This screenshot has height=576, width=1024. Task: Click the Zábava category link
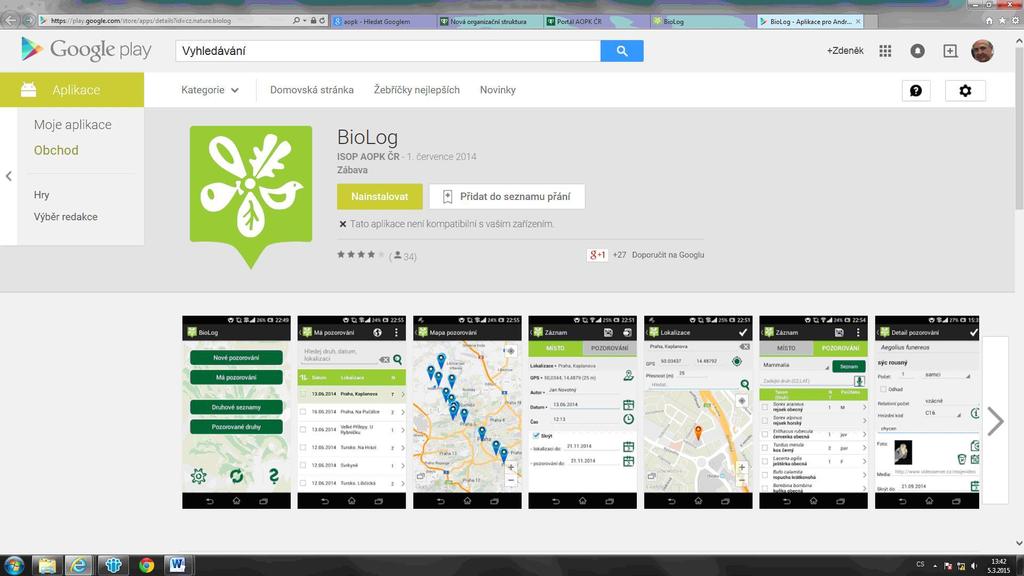pyautogui.click(x=352, y=170)
